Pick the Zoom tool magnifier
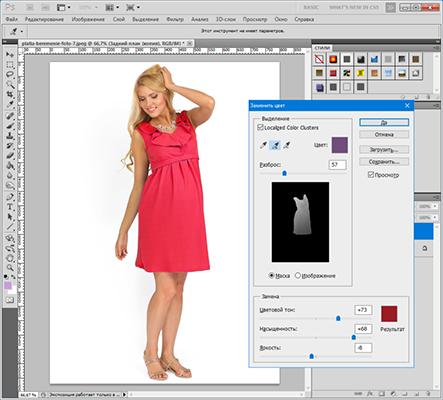This screenshot has width=443, height=400. click(10, 267)
